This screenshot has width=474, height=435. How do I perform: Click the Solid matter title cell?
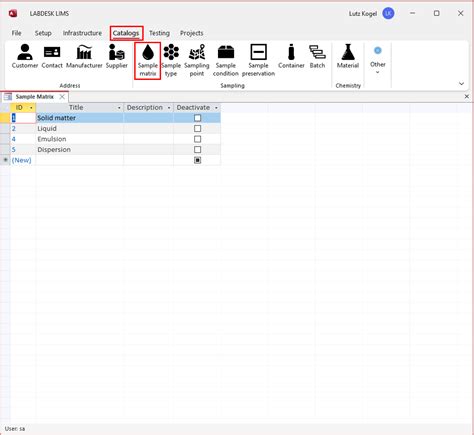click(80, 118)
